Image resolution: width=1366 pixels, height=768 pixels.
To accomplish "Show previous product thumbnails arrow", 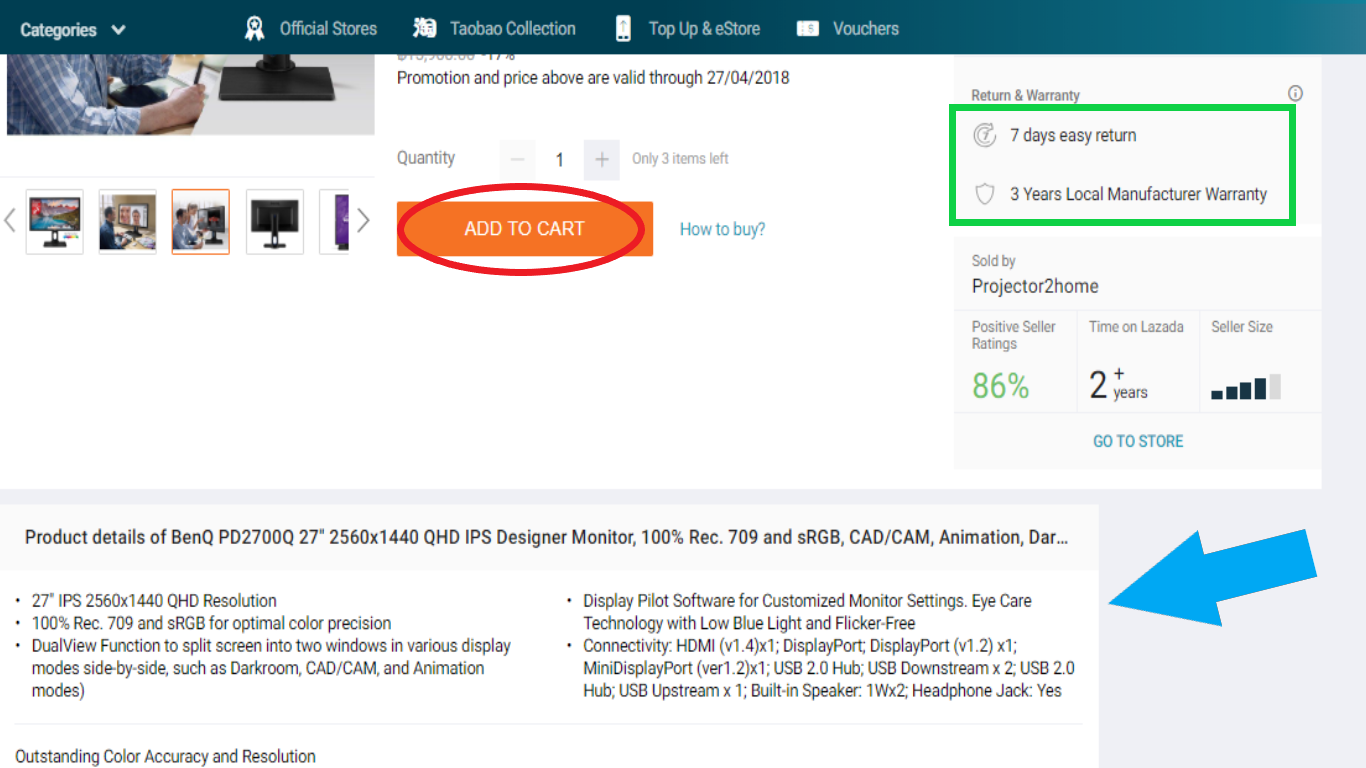I will pos(10,220).
